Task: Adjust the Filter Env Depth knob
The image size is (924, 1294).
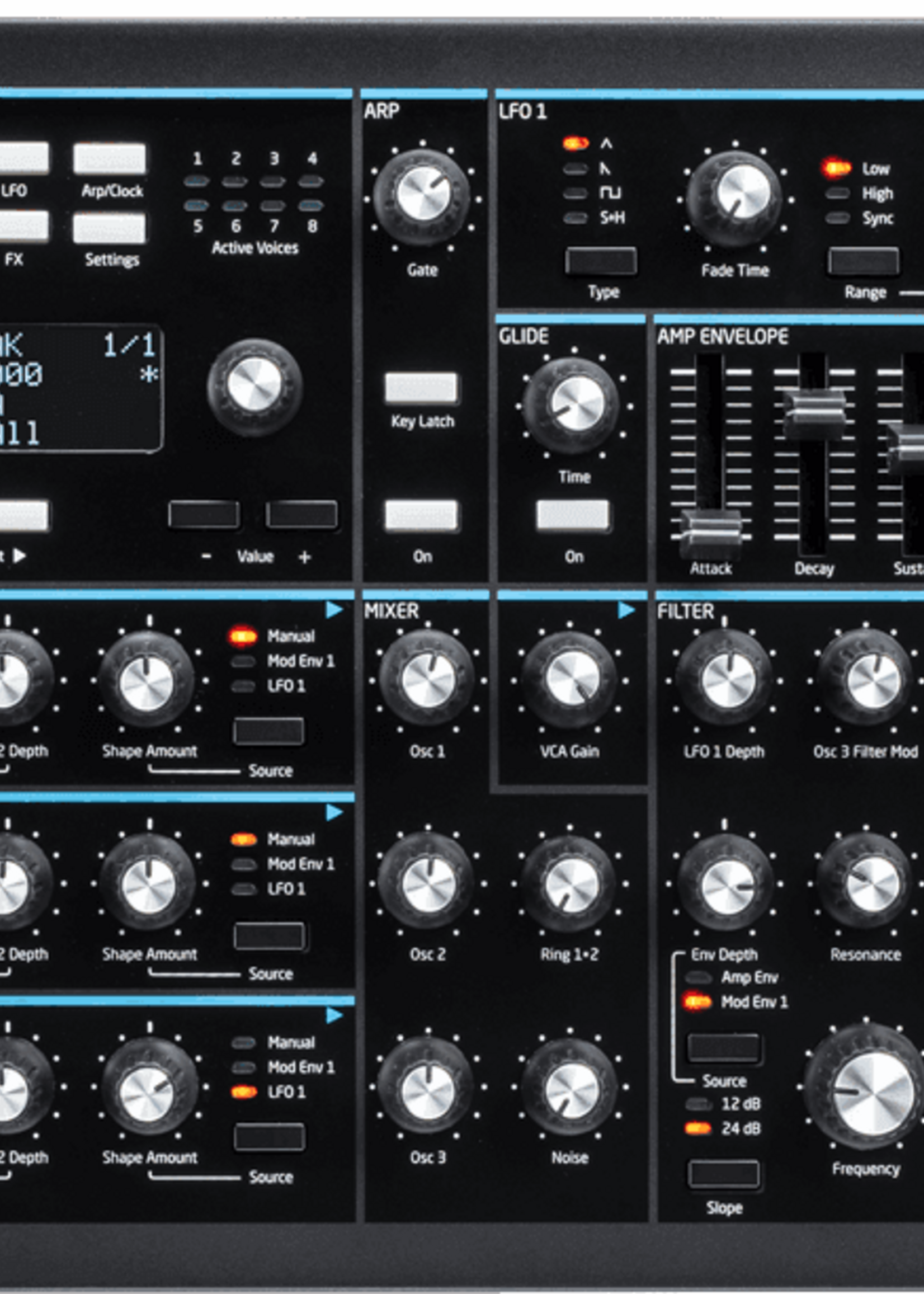Action: click(x=724, y=883)
